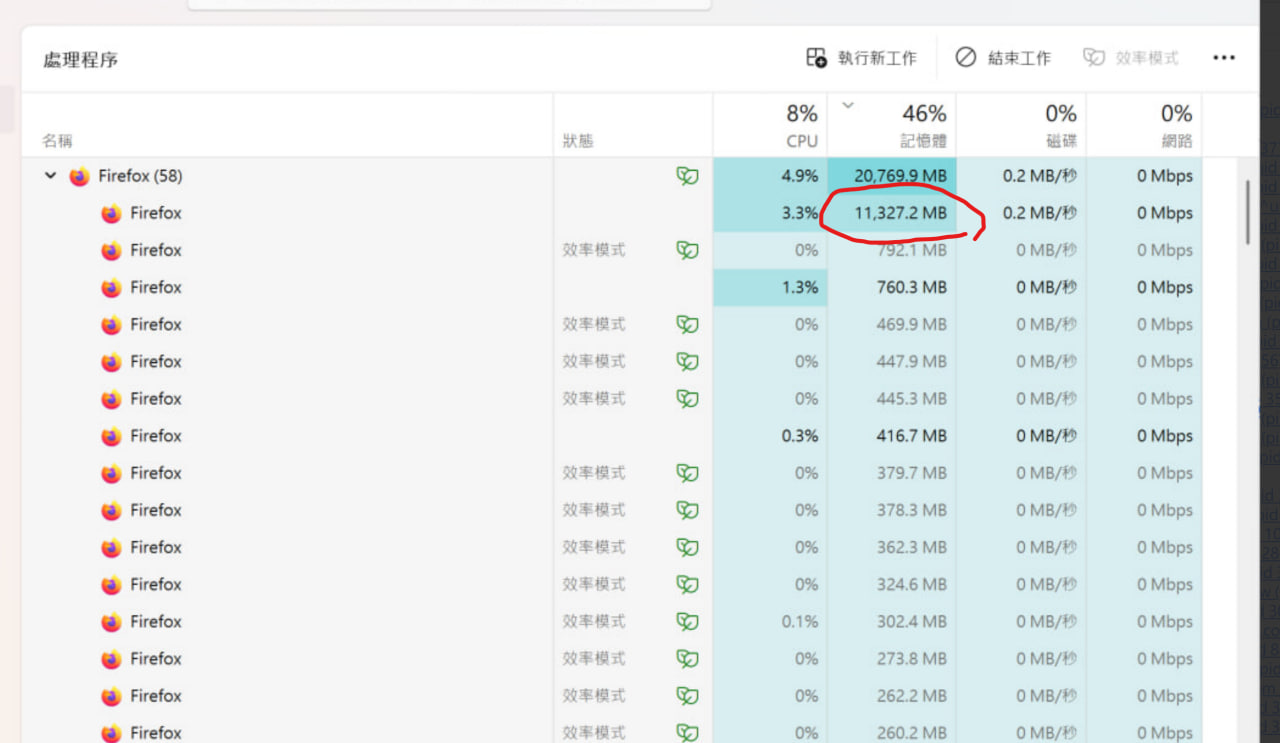Click the 1.3% CPU value
The width and height of the screenshot is (1280, 743).
[x=799, y=287]
